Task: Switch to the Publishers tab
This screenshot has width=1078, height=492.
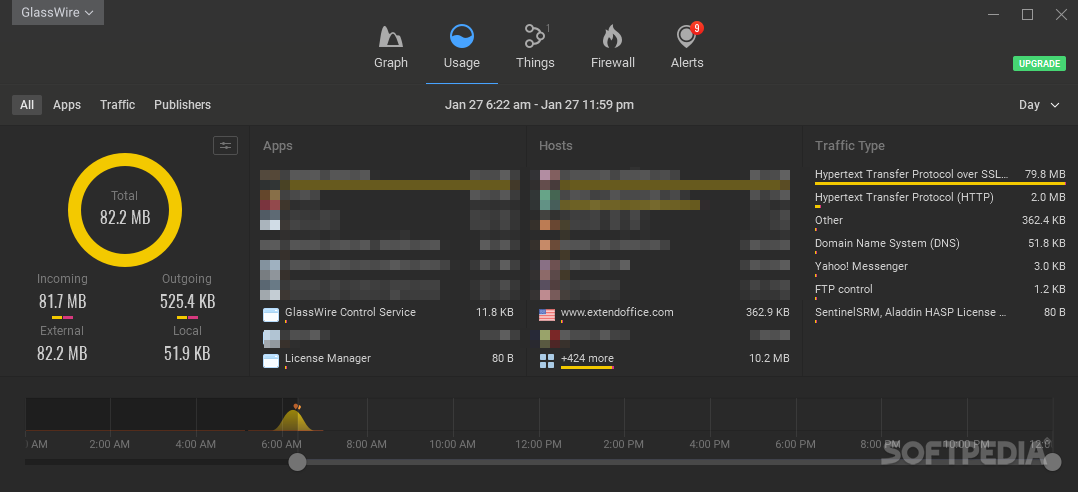Action: [182, 105]
